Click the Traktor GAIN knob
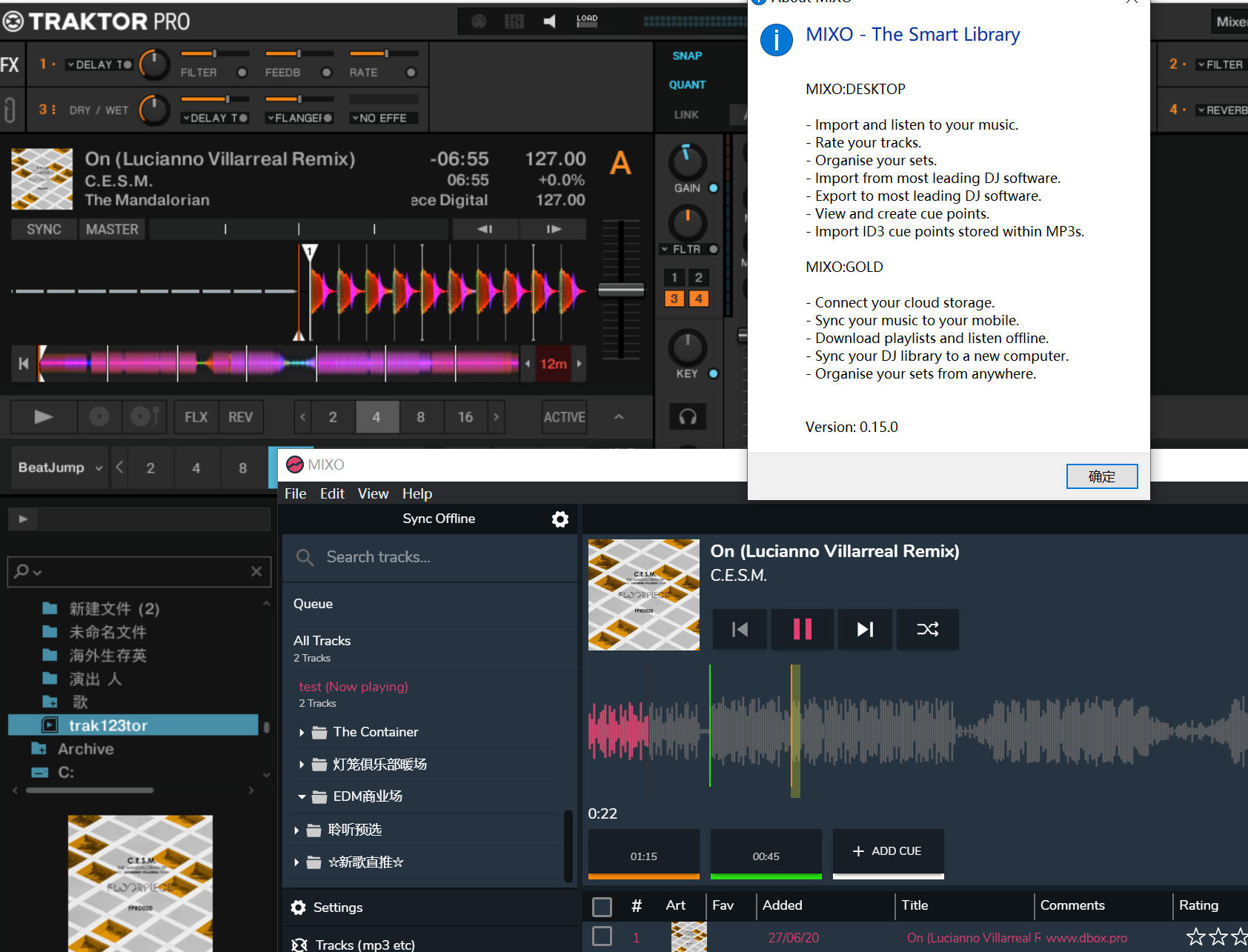This screenshot has width=1248, height=952. coord(687,161)
